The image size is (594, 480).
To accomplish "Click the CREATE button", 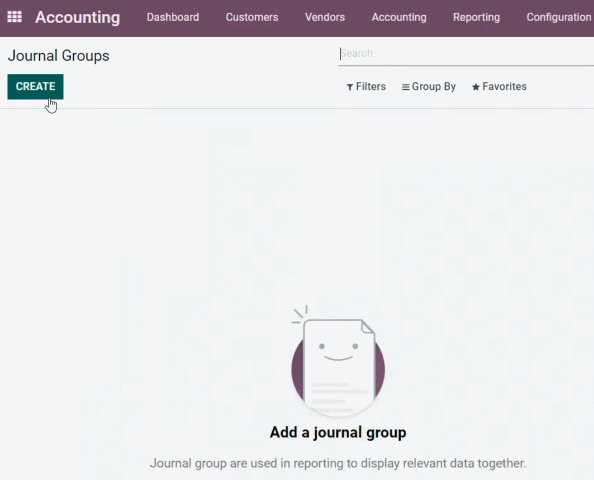I will 35,87.
